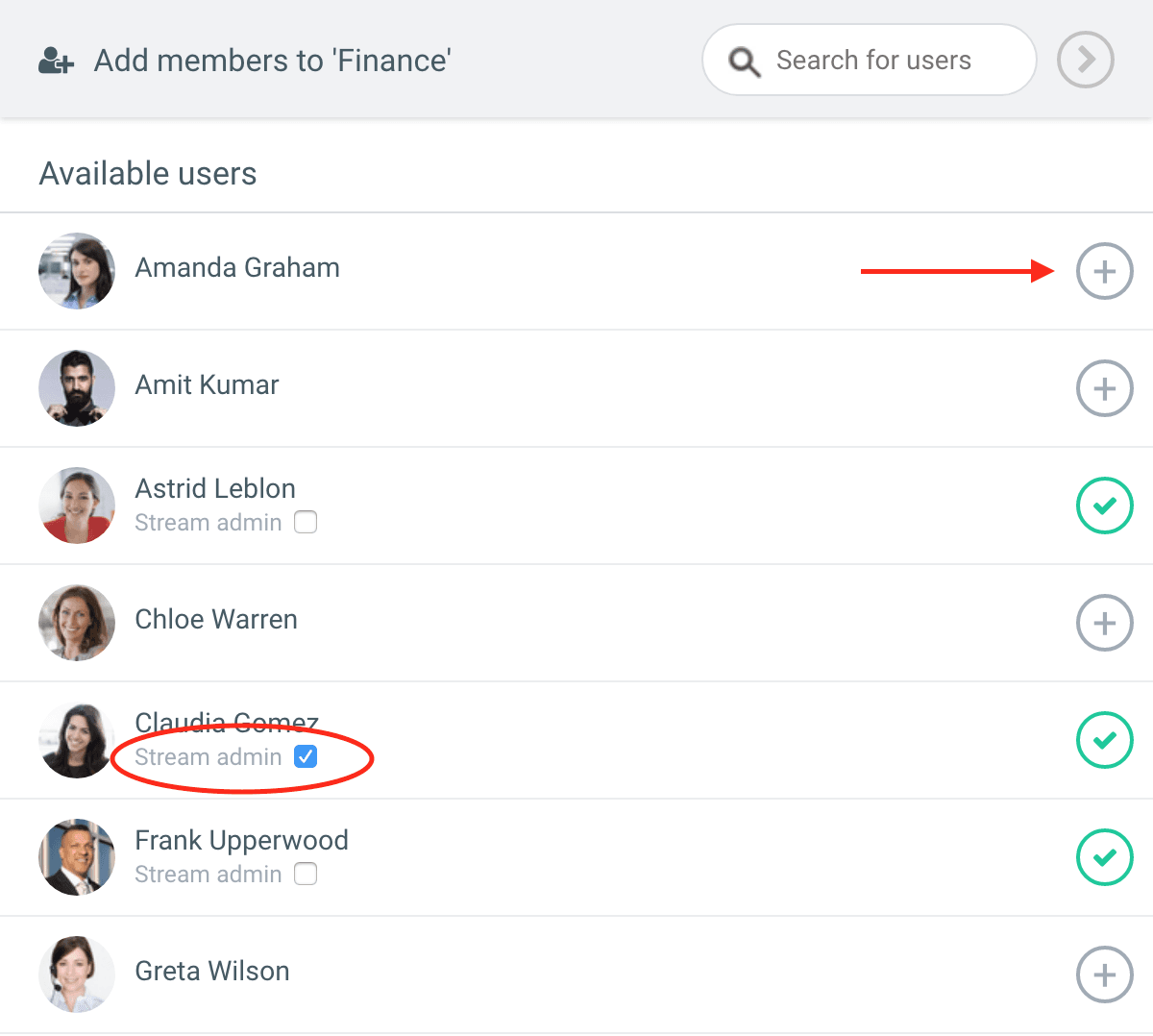
Task: Remove Claudia Gomez via green checkmark icon
Action: tap(1104, 740)
